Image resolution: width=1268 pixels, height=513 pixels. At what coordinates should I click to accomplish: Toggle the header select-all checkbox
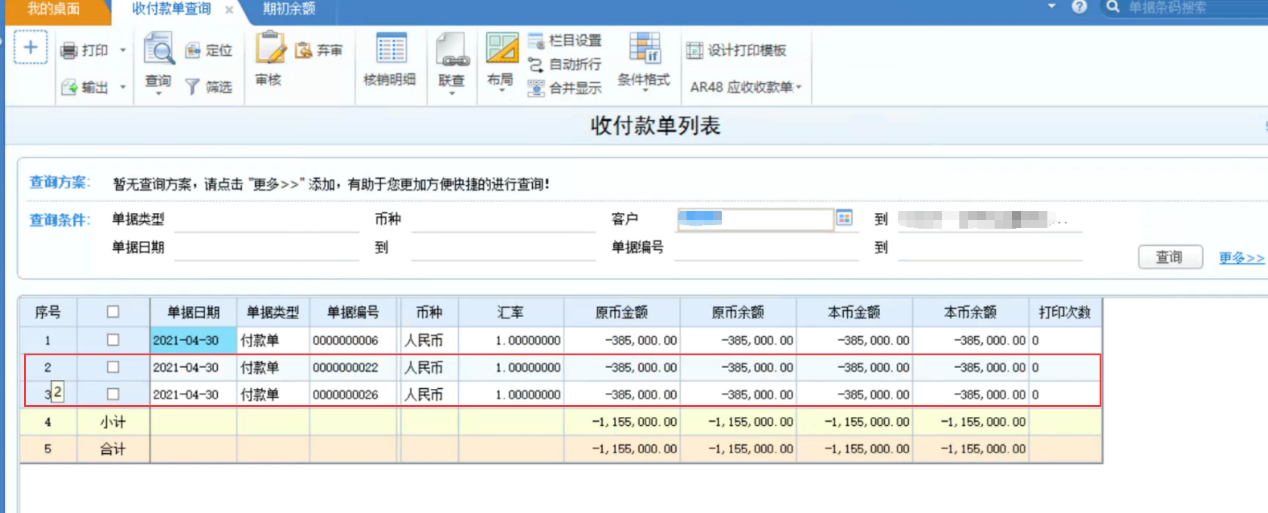click(113, 312)
